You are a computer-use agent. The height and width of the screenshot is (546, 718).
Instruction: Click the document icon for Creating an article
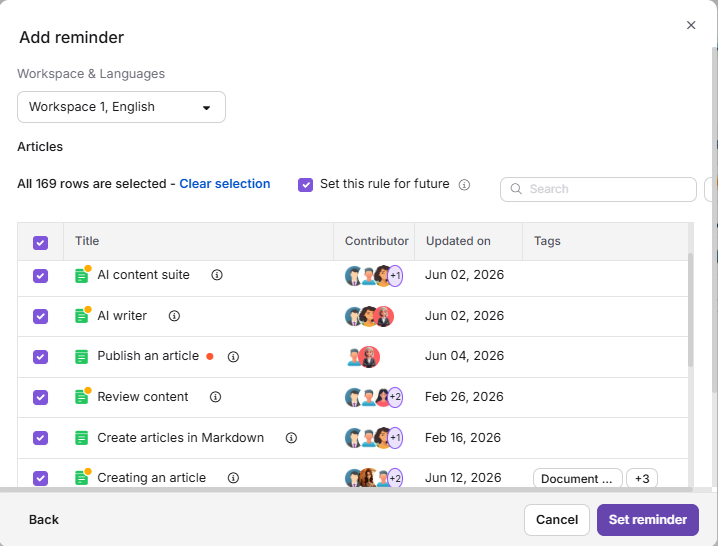click(82, 478)
